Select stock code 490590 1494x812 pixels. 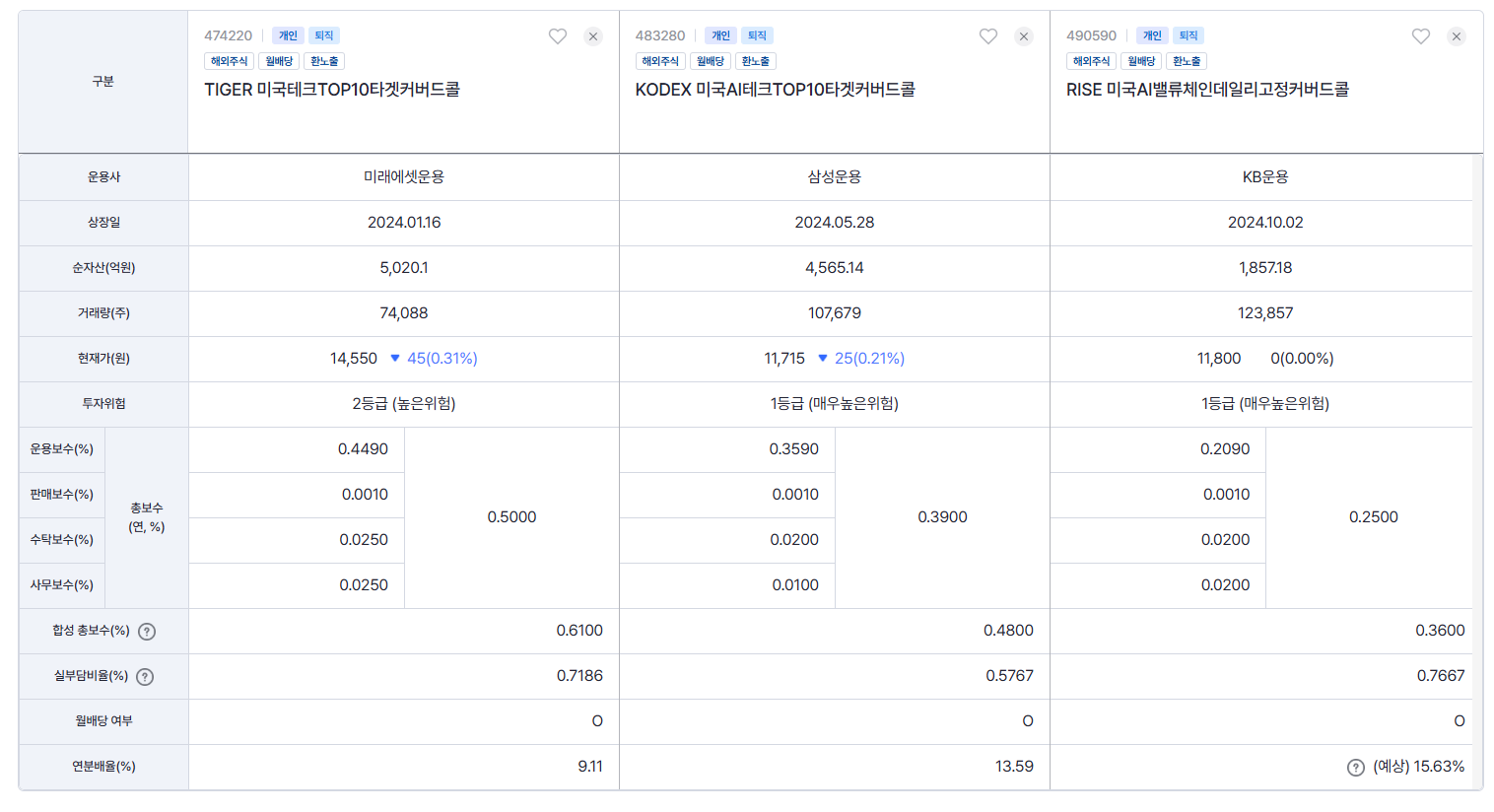1092,35
